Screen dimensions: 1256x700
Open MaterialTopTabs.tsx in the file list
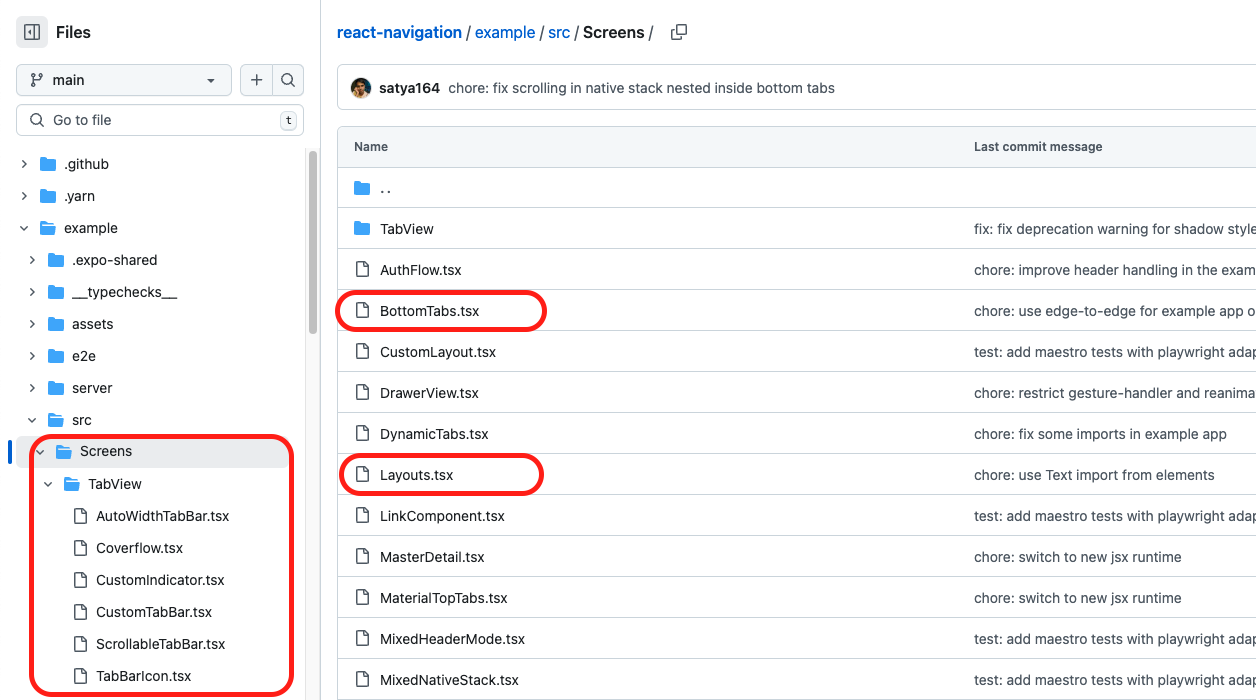[x=444, y=598]
